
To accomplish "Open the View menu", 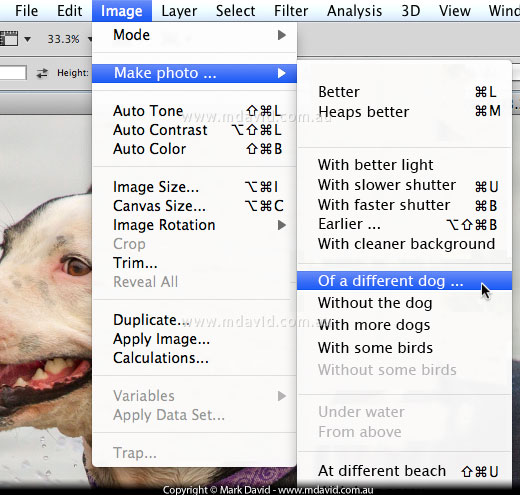I will click(455, 11).
